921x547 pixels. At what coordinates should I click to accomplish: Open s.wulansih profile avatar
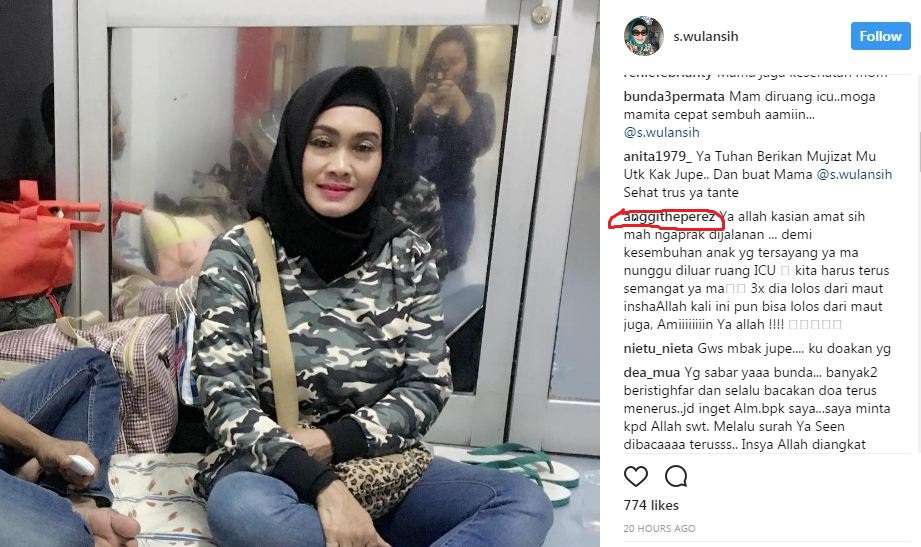click(643, 36)
